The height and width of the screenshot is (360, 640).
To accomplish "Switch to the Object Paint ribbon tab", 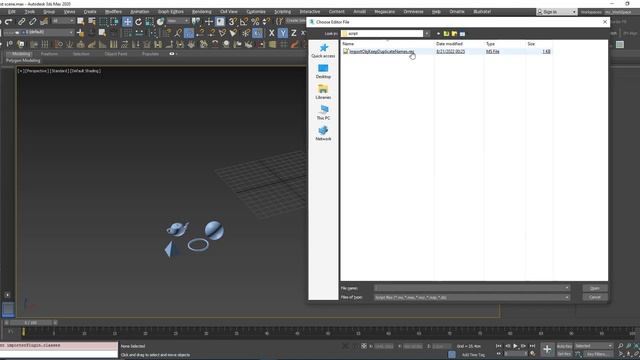I will [116, 54].
